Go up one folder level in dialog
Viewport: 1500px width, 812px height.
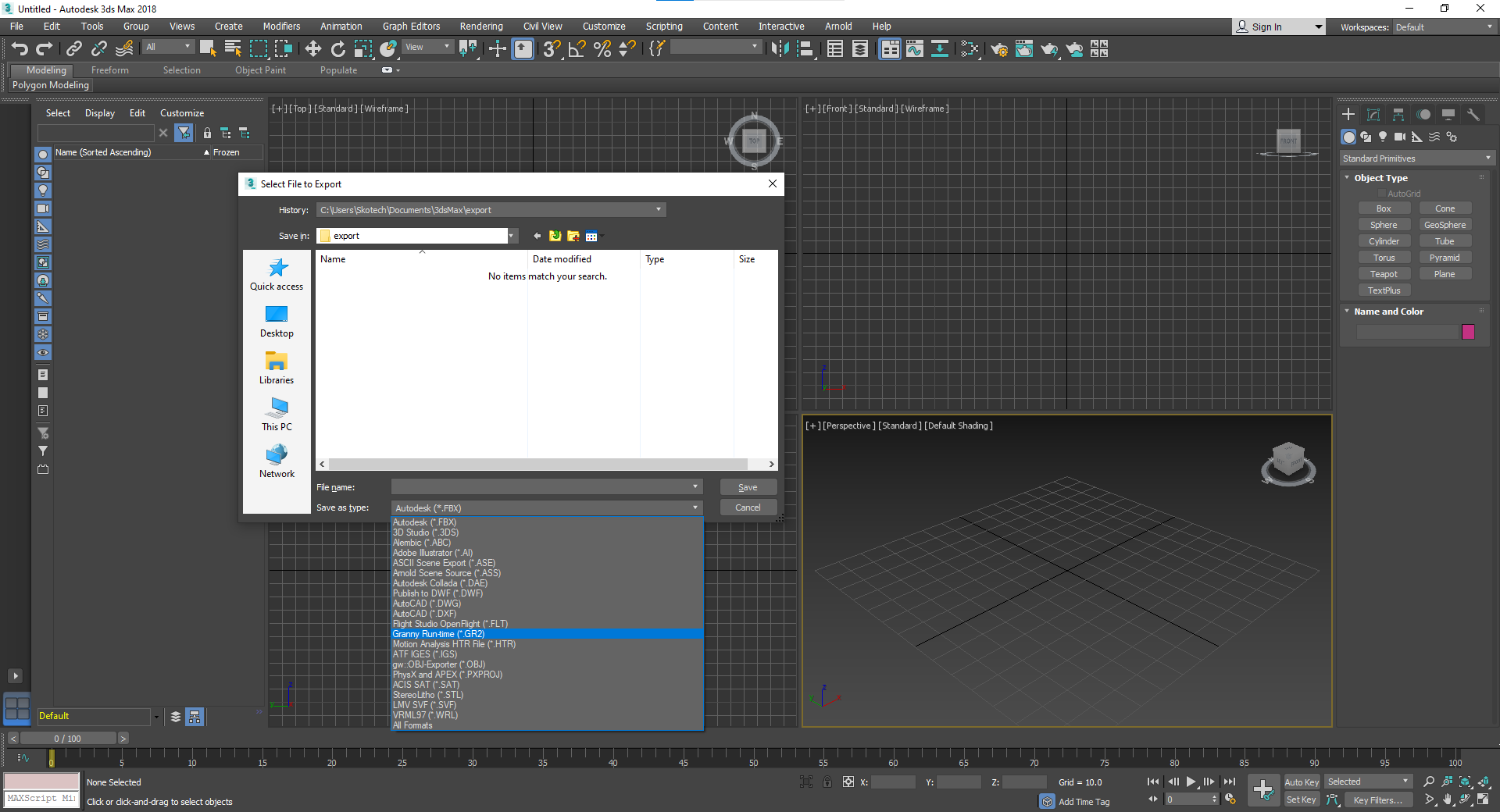(x=555, y=236)
